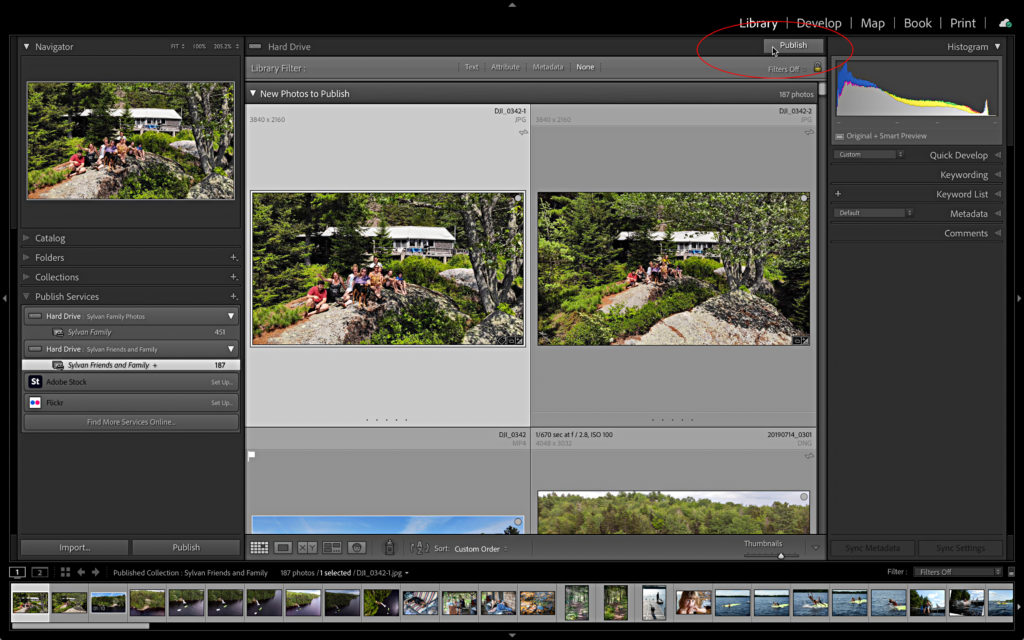The width and height of the screenshot is (1024, 640).
Task: Click the Import button
Action: click(74, 547)
